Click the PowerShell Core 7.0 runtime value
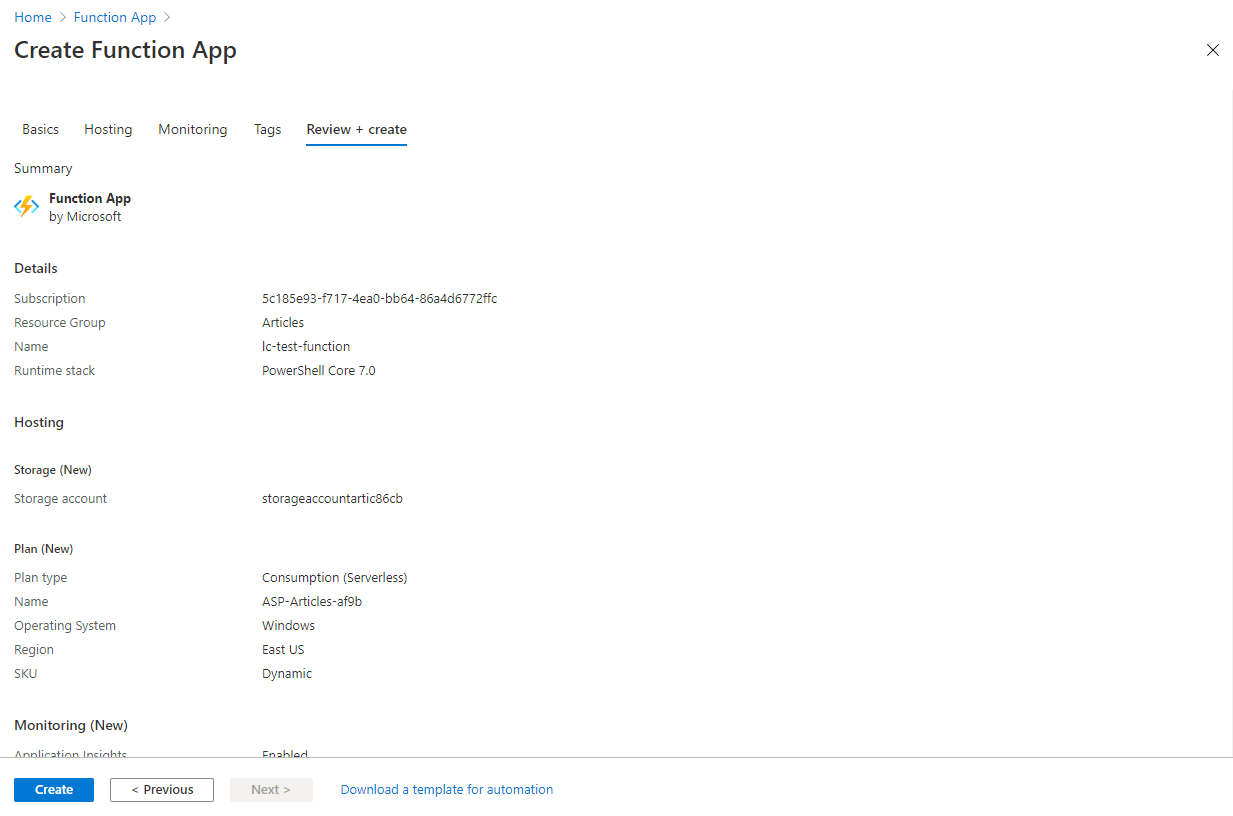The width and height of the screenshot is (1233, 816). click(318, 370)
